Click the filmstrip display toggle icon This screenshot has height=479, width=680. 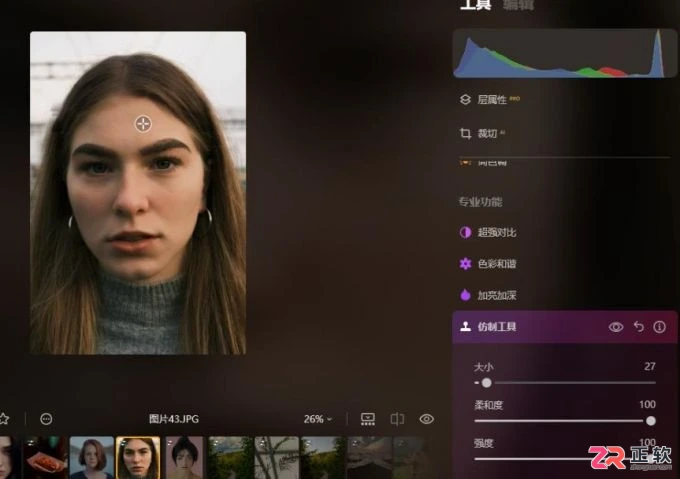point(368,419)
